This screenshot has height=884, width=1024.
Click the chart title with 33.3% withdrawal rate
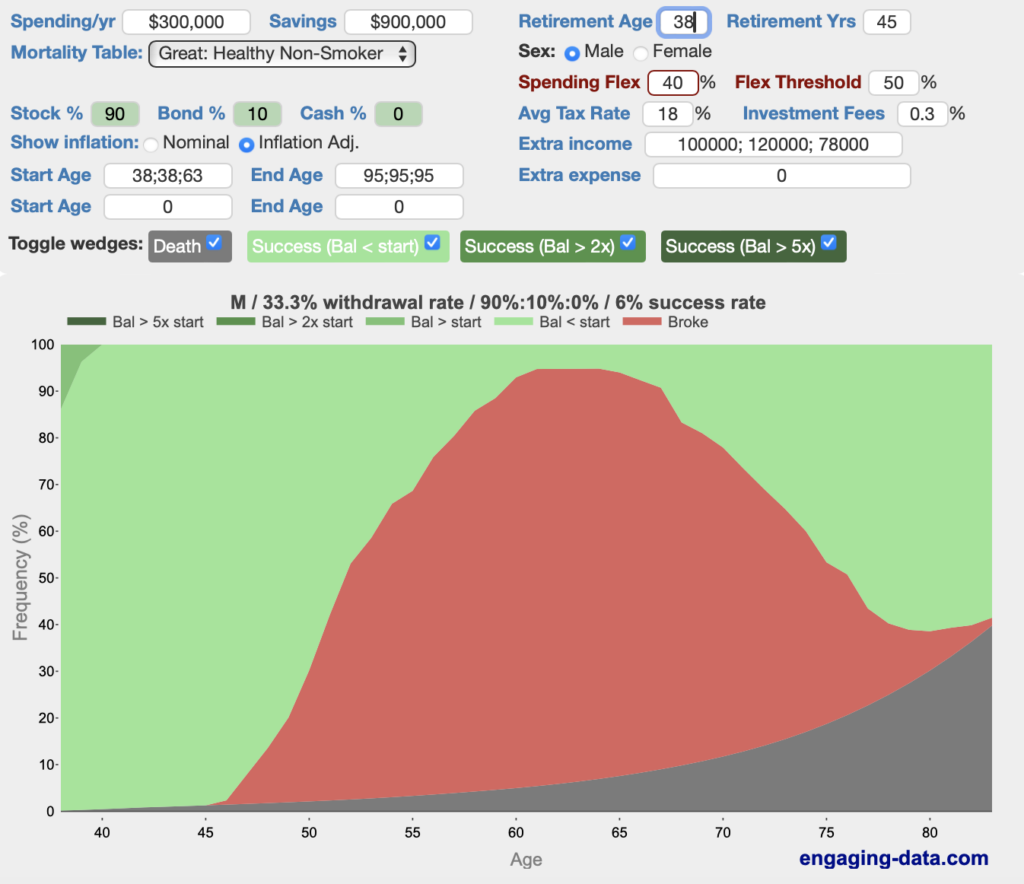tap(498, 302)
